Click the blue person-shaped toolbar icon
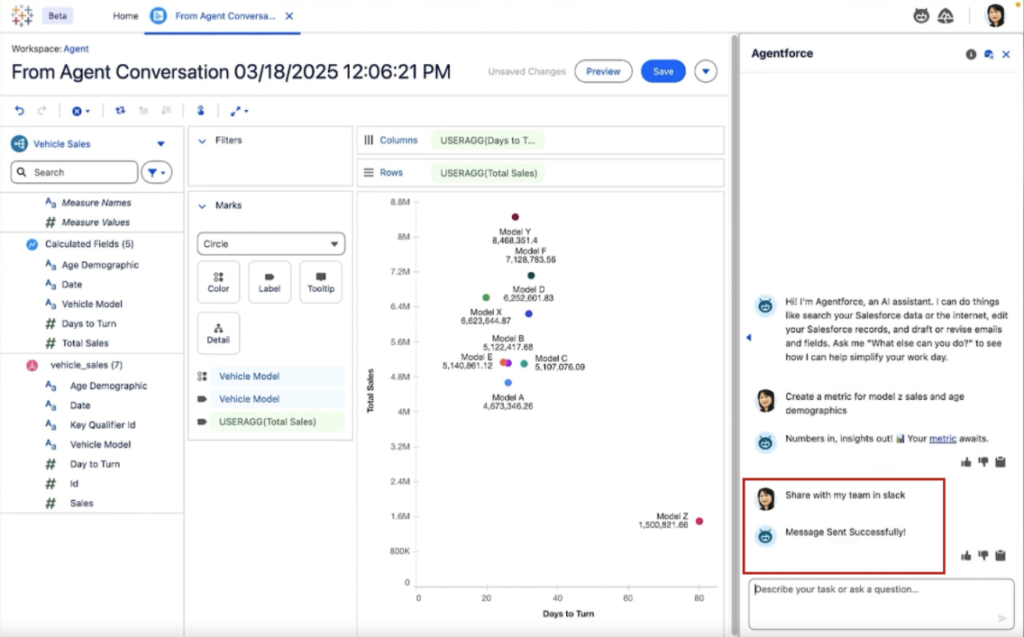This screenshot has height=637, width=1024. pos(200,111)
